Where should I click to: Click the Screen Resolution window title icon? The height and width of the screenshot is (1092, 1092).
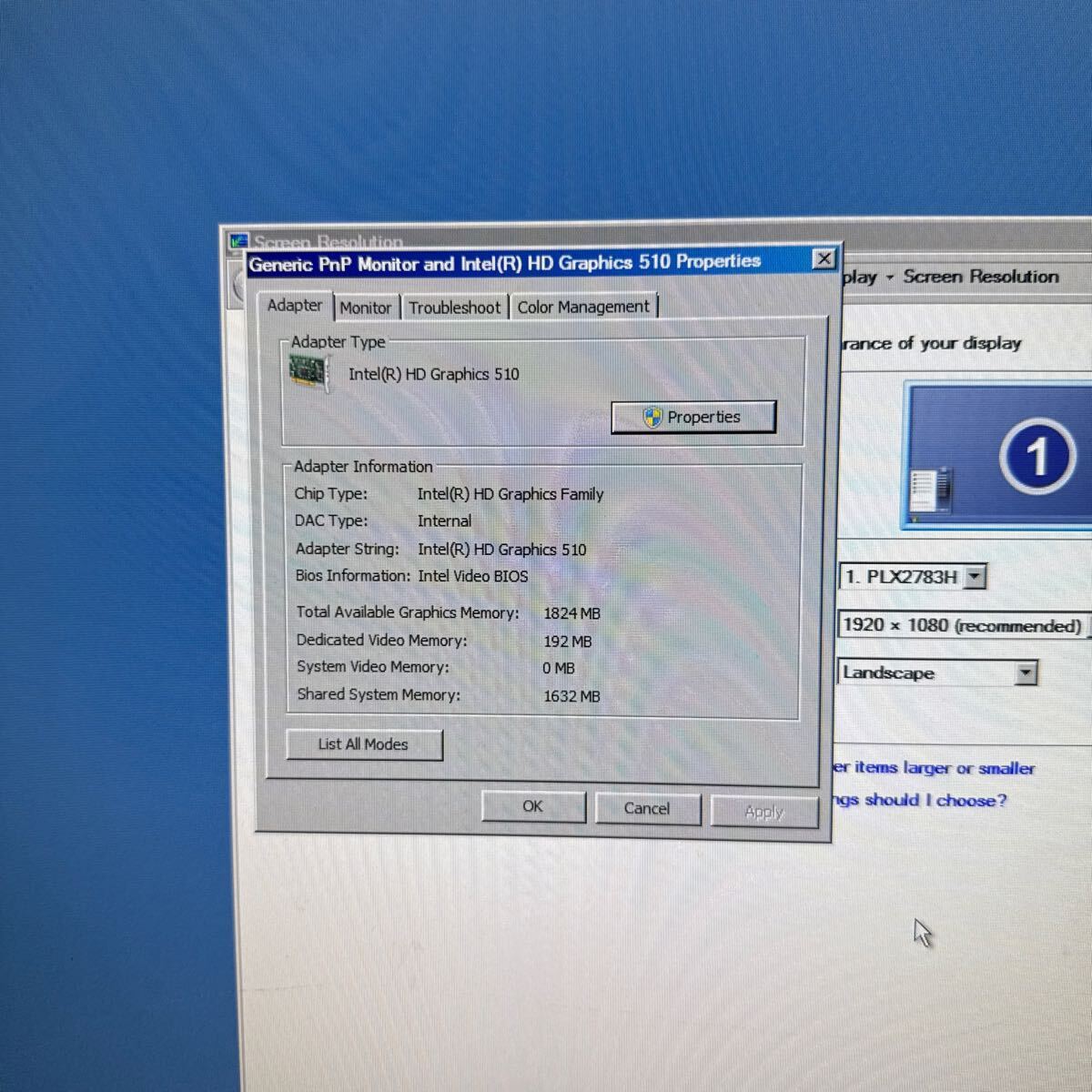239,241
